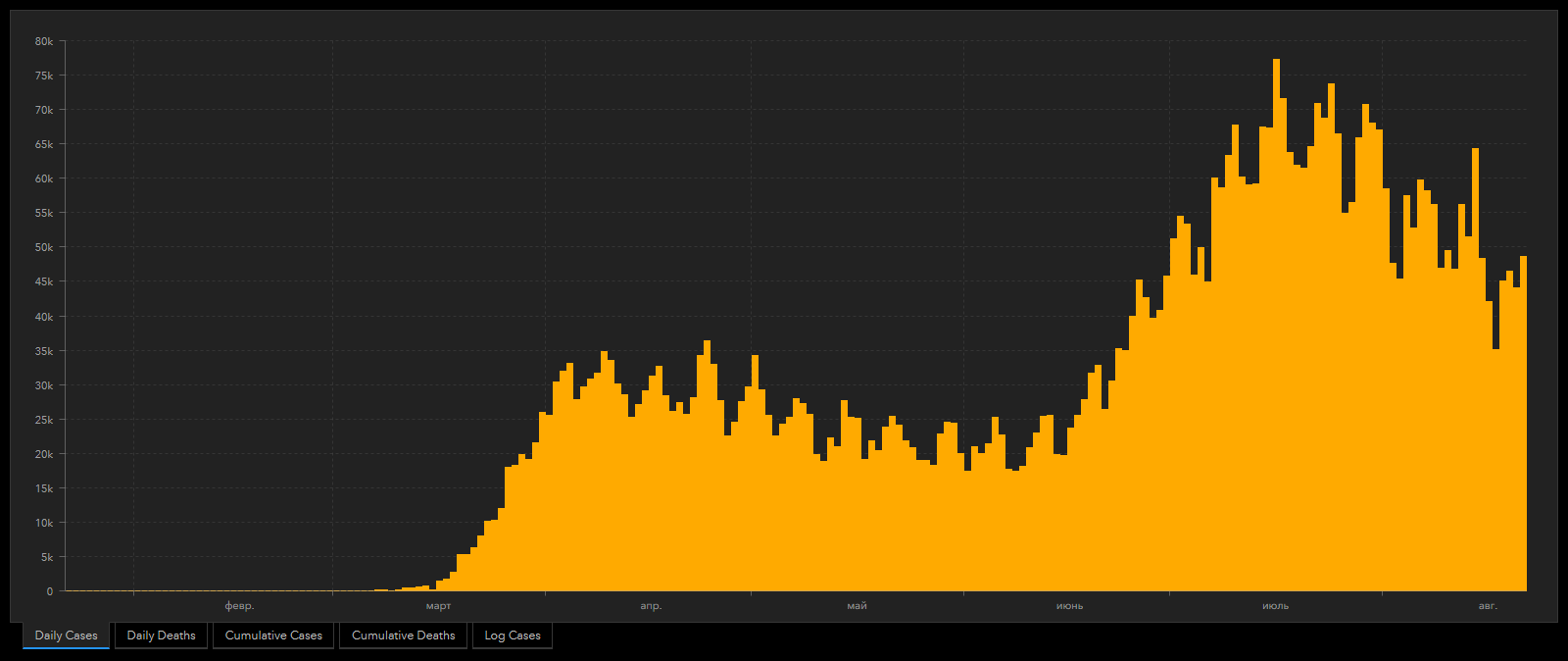
Task: Click the 80k y-axis label
Action: pos(44,41)
